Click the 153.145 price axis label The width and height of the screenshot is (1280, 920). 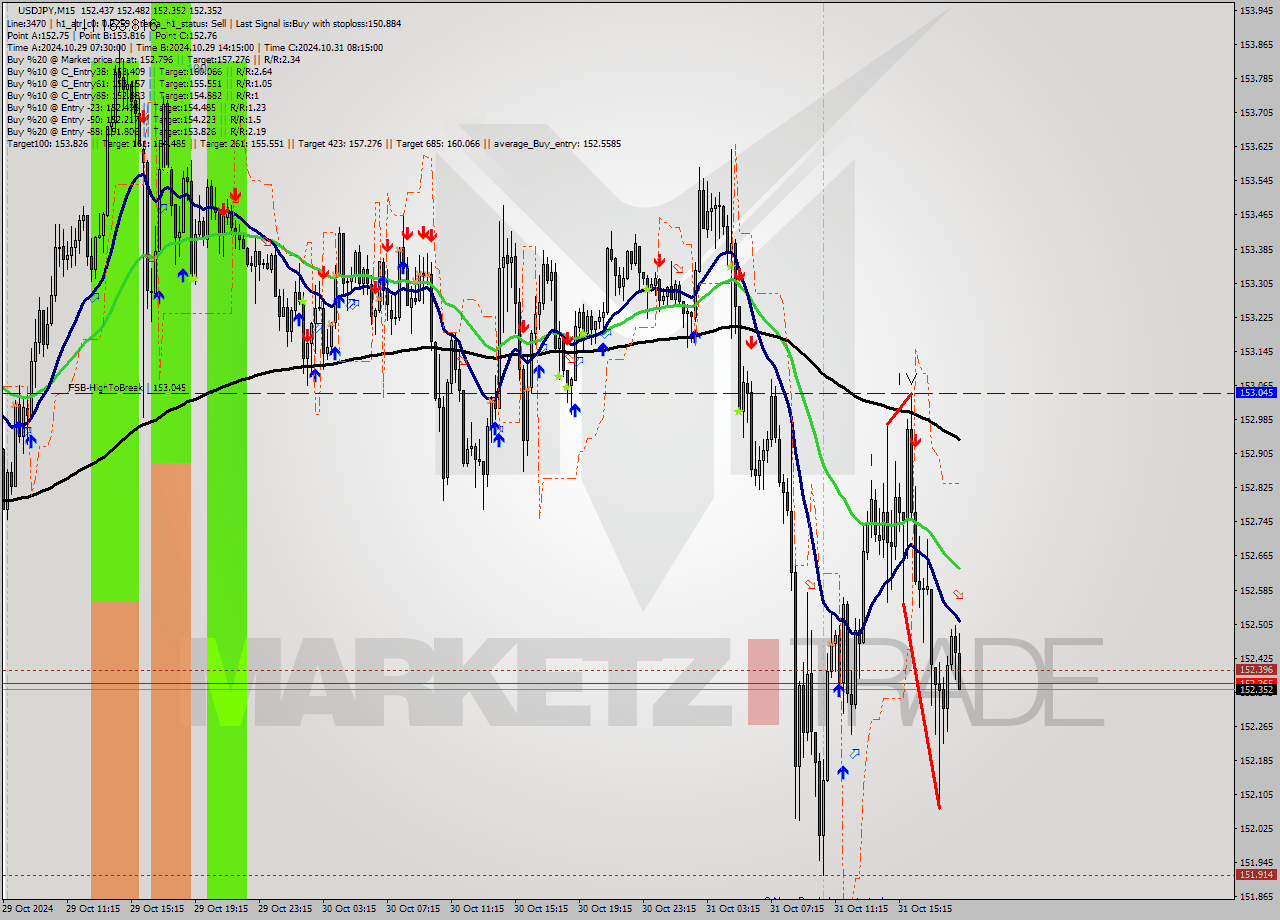(x=1256, y=351)
